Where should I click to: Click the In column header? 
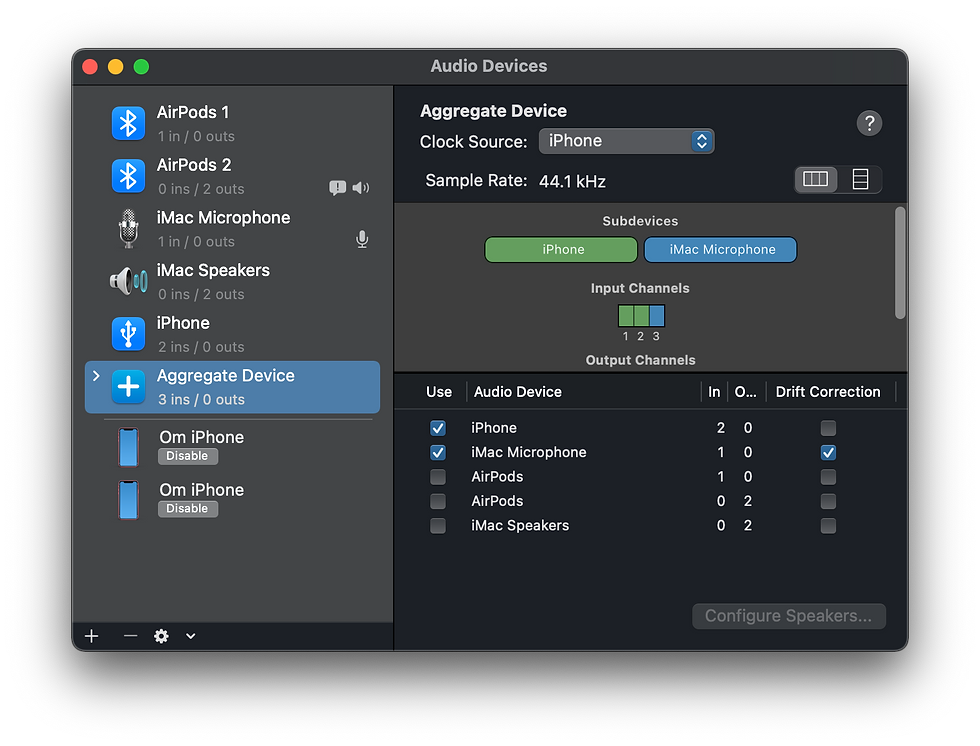(714, 392)
